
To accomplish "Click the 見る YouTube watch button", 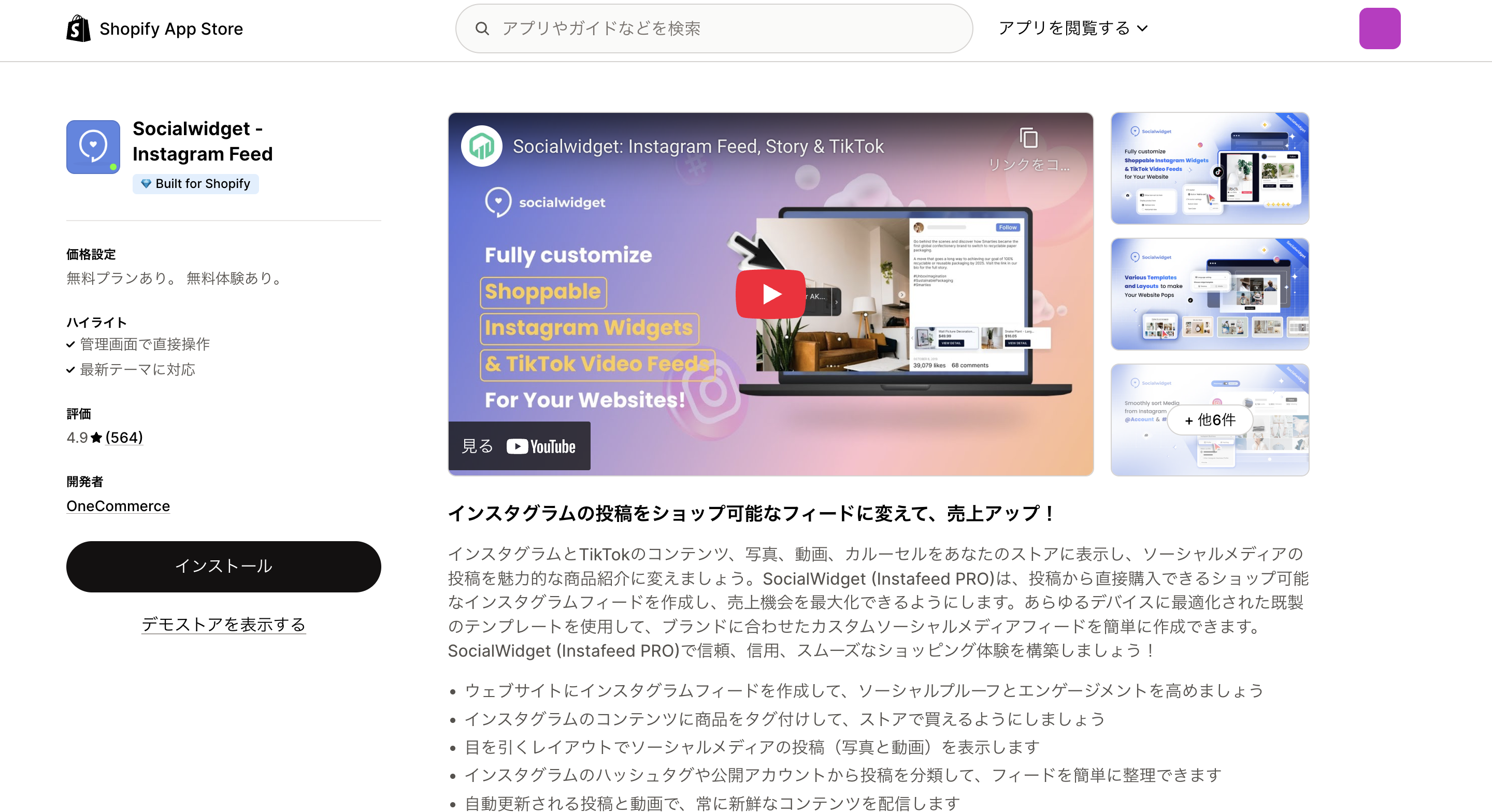I will (x=519, y=446).
